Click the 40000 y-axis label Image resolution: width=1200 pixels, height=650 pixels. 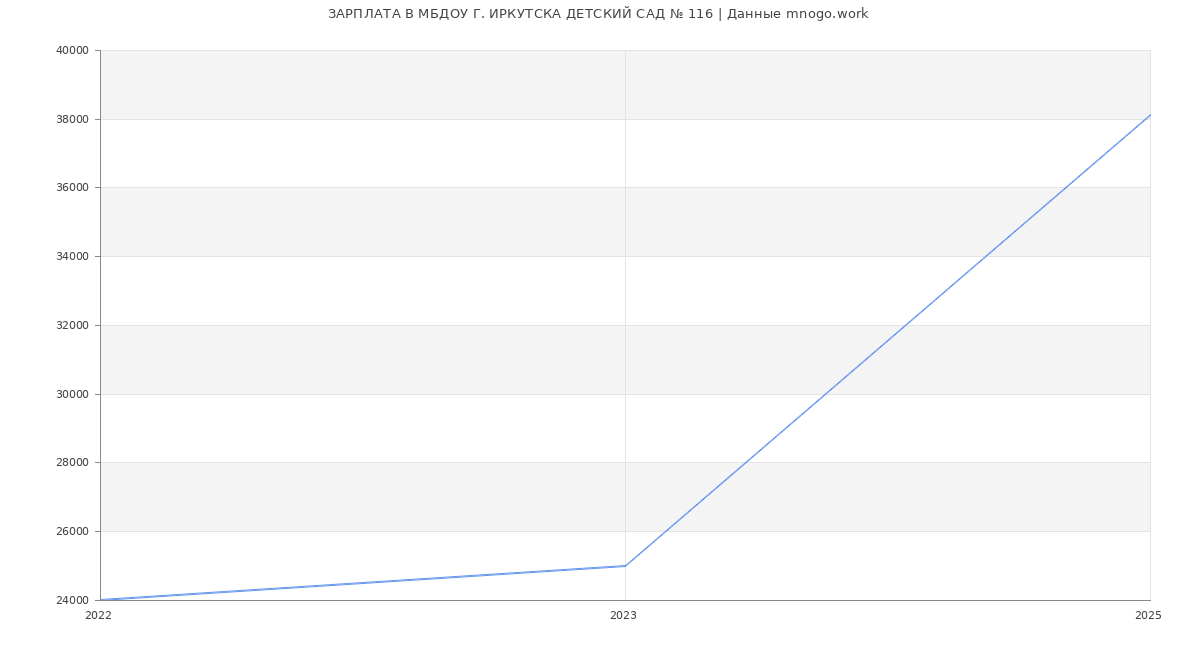(x=74, y=51)
